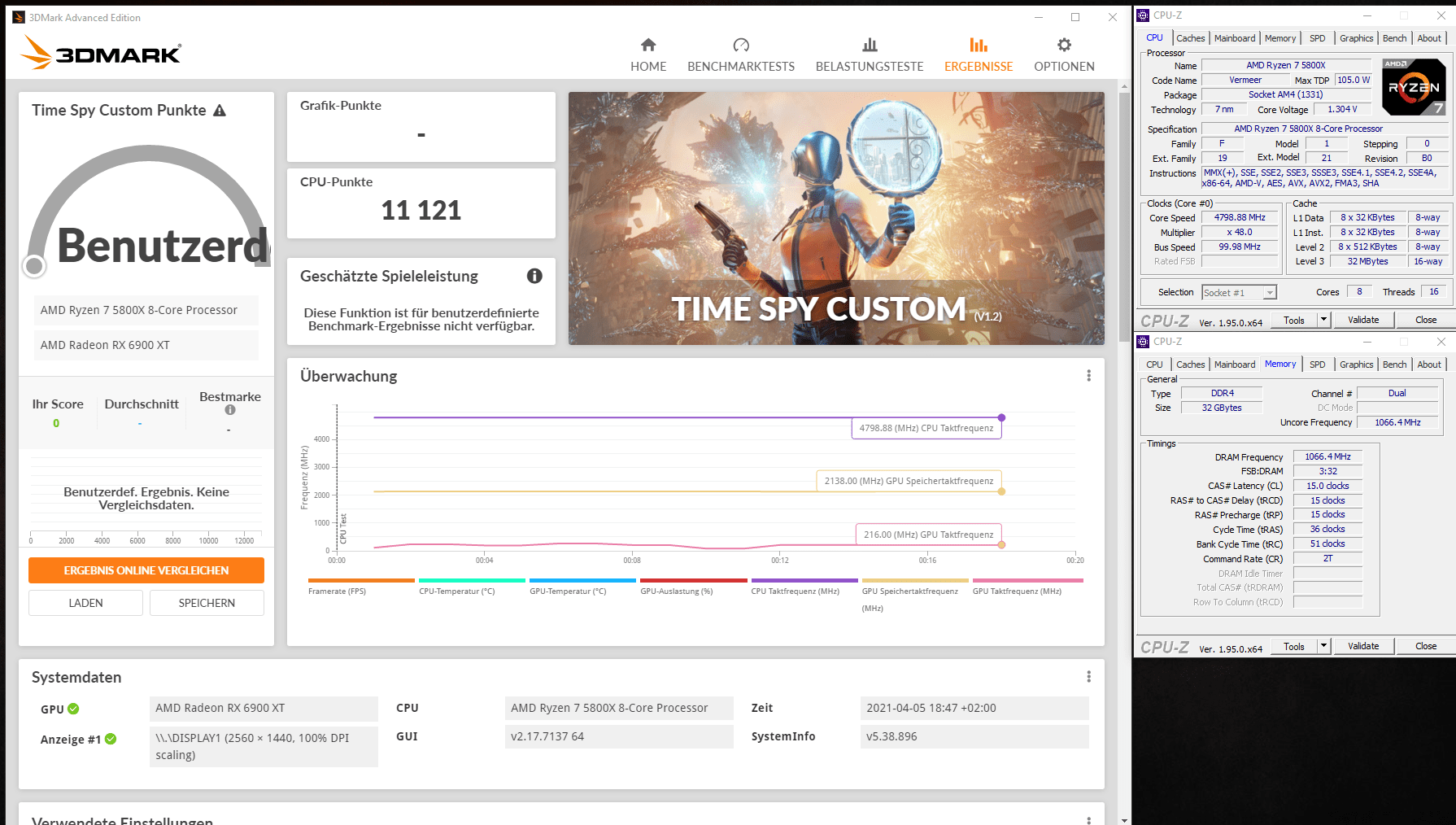Open the Ergebnisse results icon
This screenshot has width=1456, height=825.
tap(979, 45)
